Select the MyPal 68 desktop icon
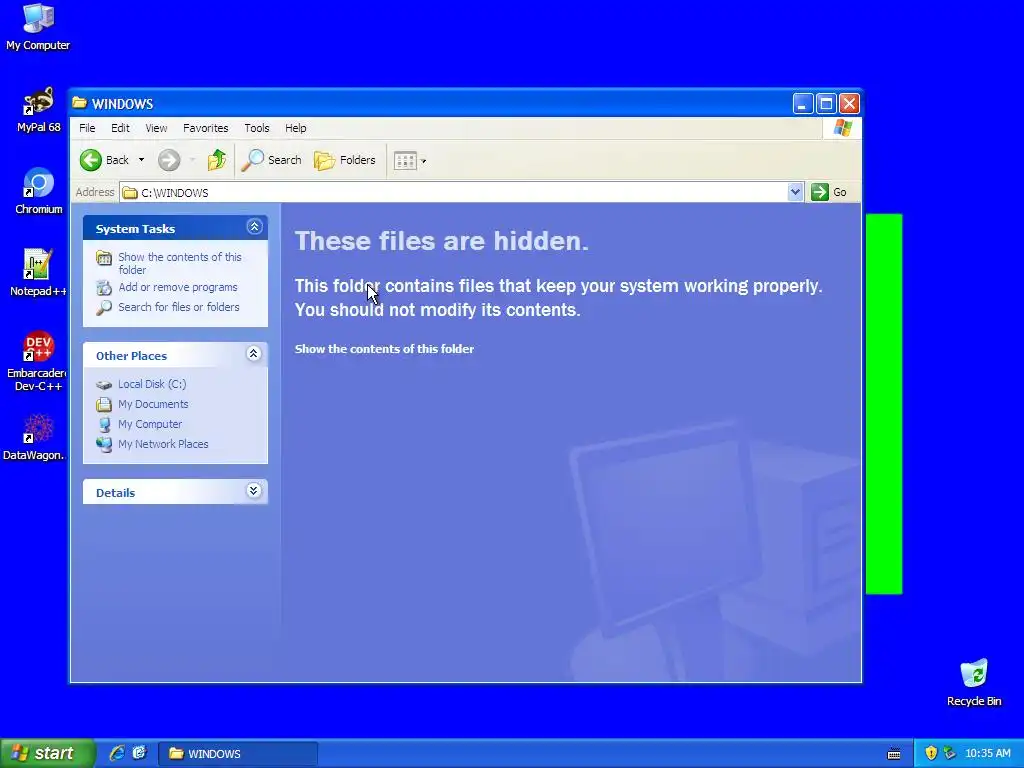The width and height of the screenshot is (1024, 768). coord(38,110)
